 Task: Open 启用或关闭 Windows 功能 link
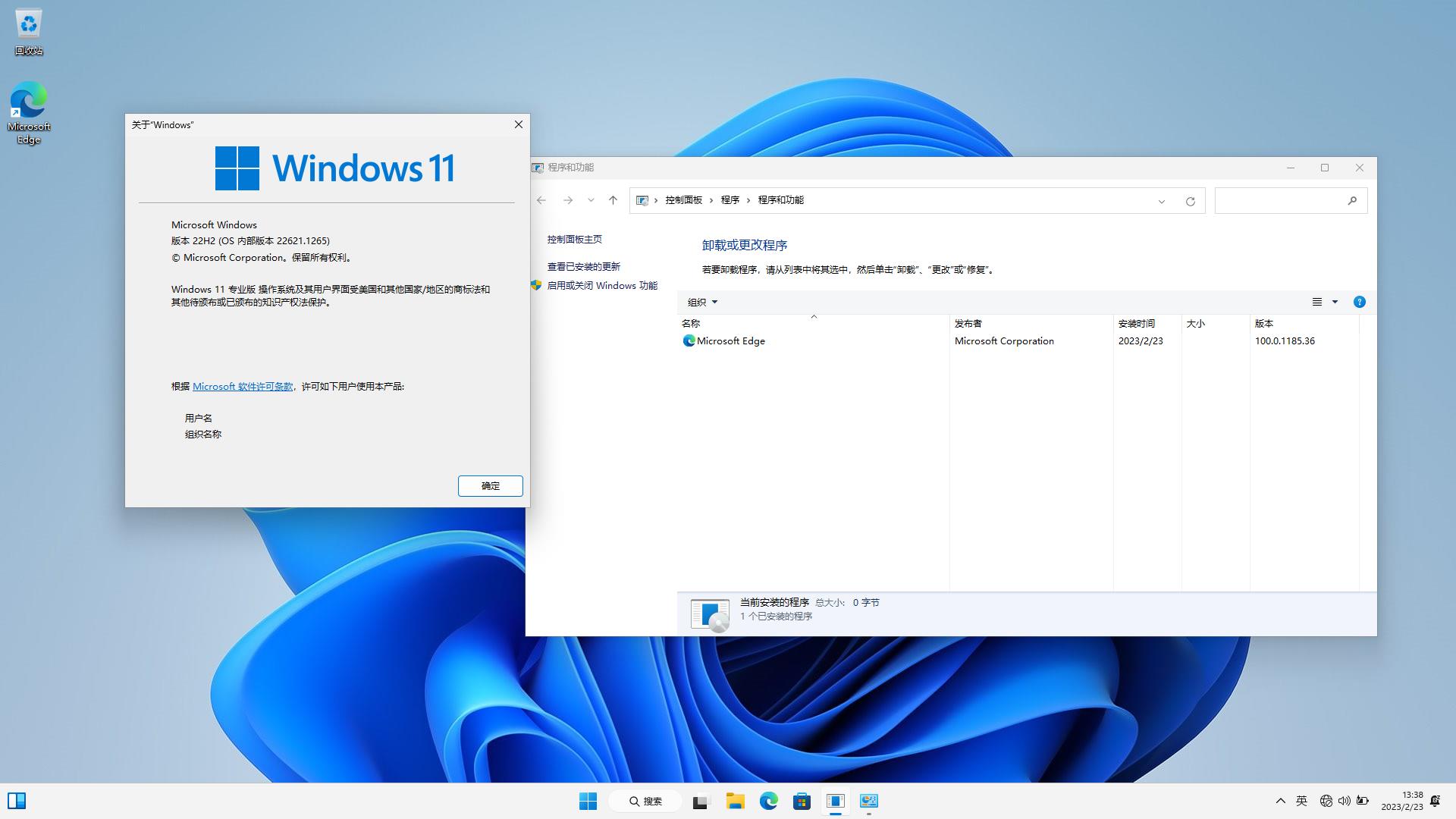[602, 286]
